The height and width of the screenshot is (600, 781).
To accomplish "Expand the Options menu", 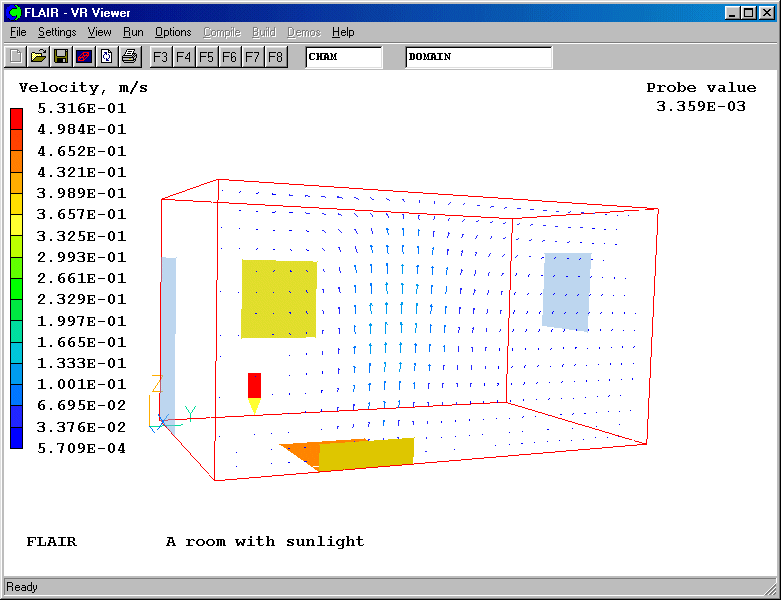I will (173, 32).
